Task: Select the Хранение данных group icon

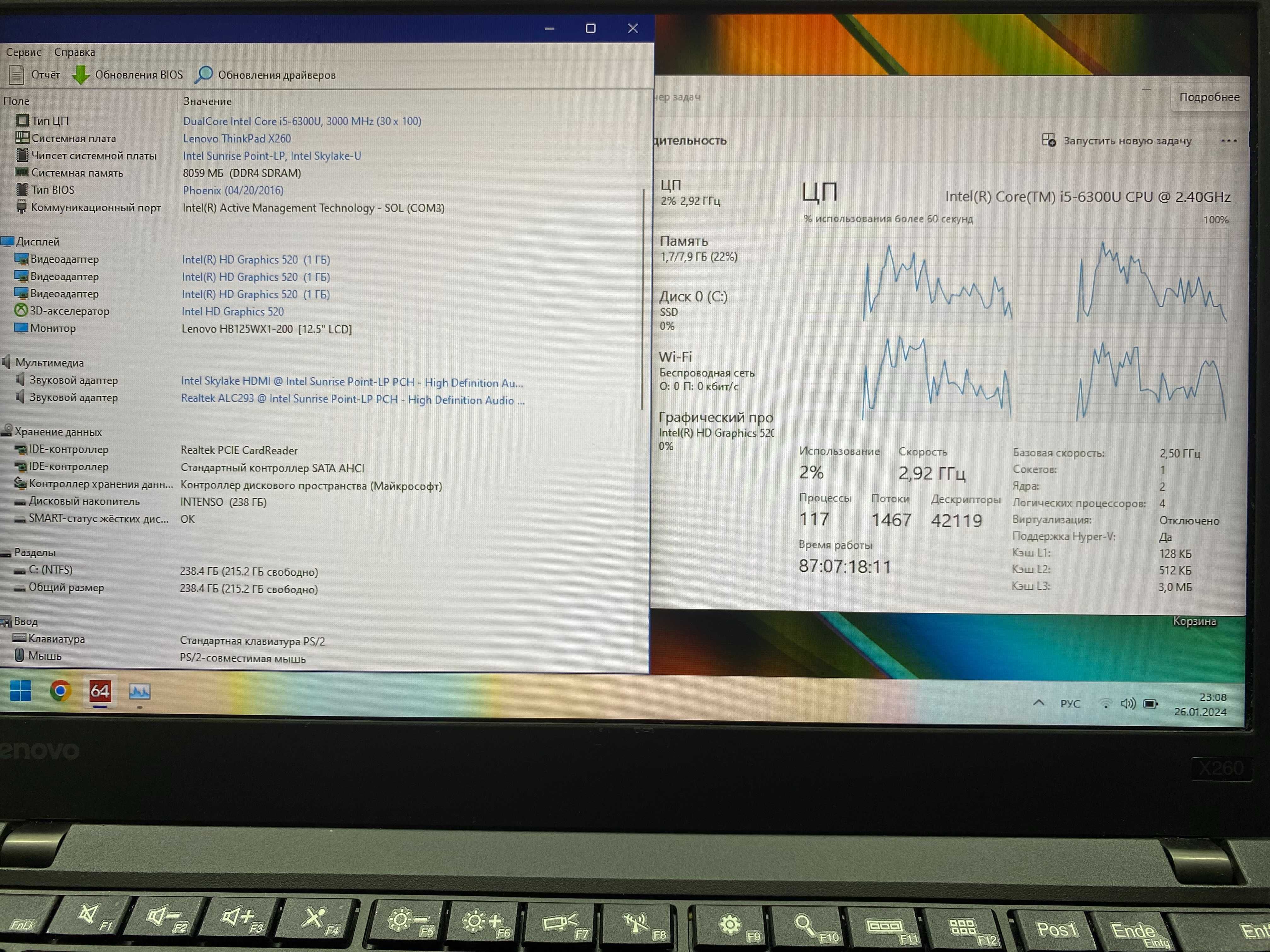Action: tap(7, 431)
